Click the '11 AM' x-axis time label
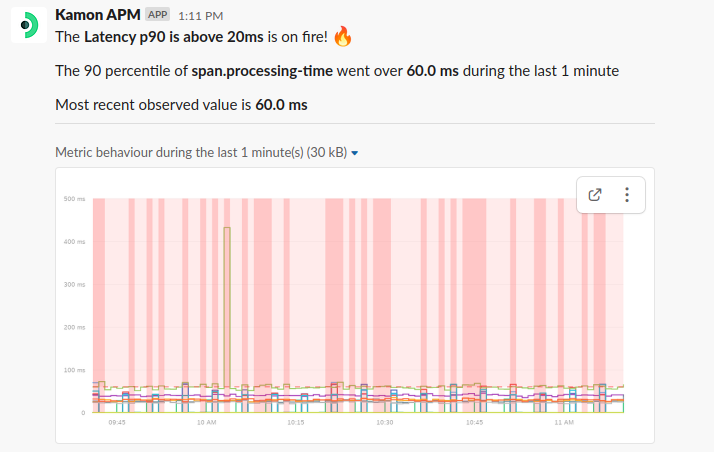Screen dimensions: 714x453 564,423
